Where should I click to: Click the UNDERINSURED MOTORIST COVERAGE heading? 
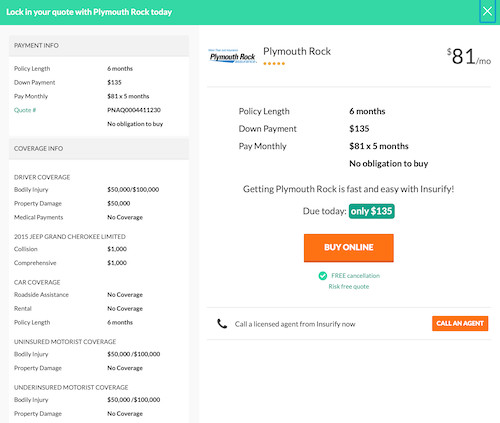tap(71, 387)
